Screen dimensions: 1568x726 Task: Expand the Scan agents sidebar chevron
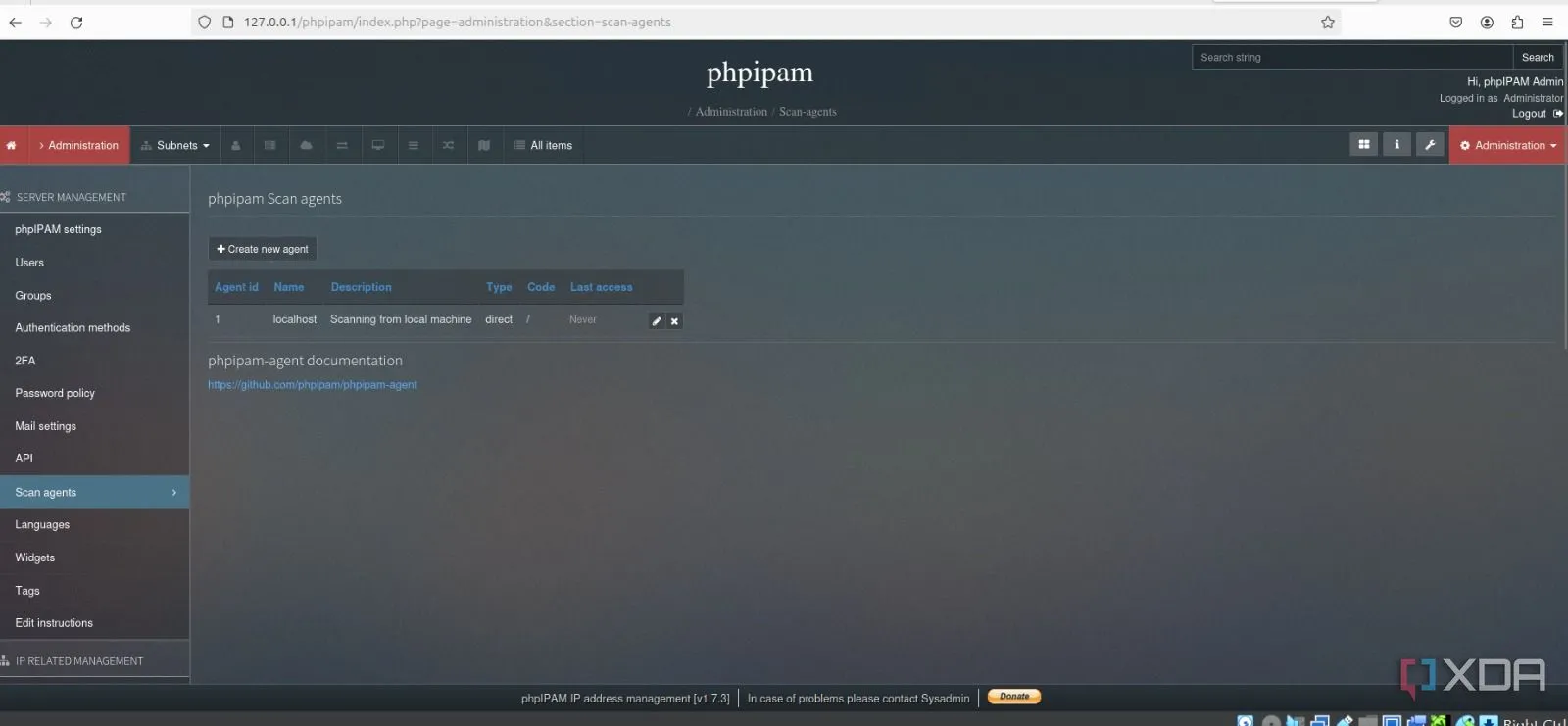click(174, 493)
